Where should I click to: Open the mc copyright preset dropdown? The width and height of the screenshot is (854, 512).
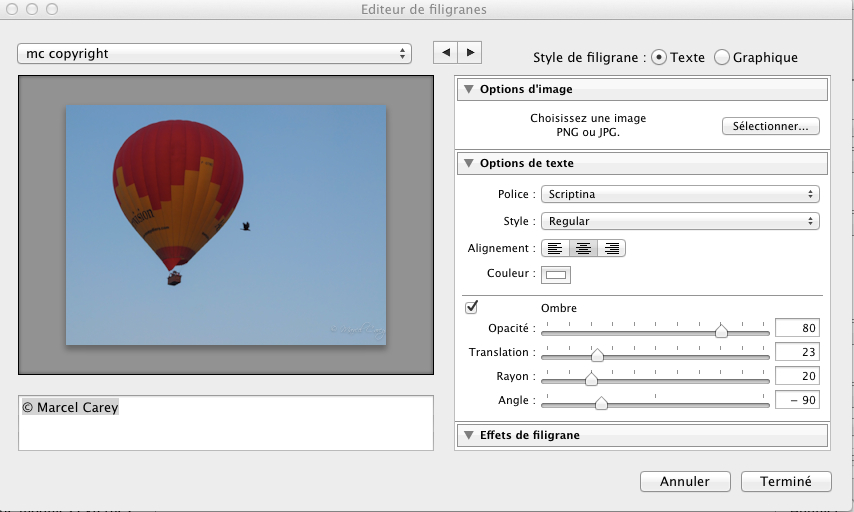[x=214, y=53]
